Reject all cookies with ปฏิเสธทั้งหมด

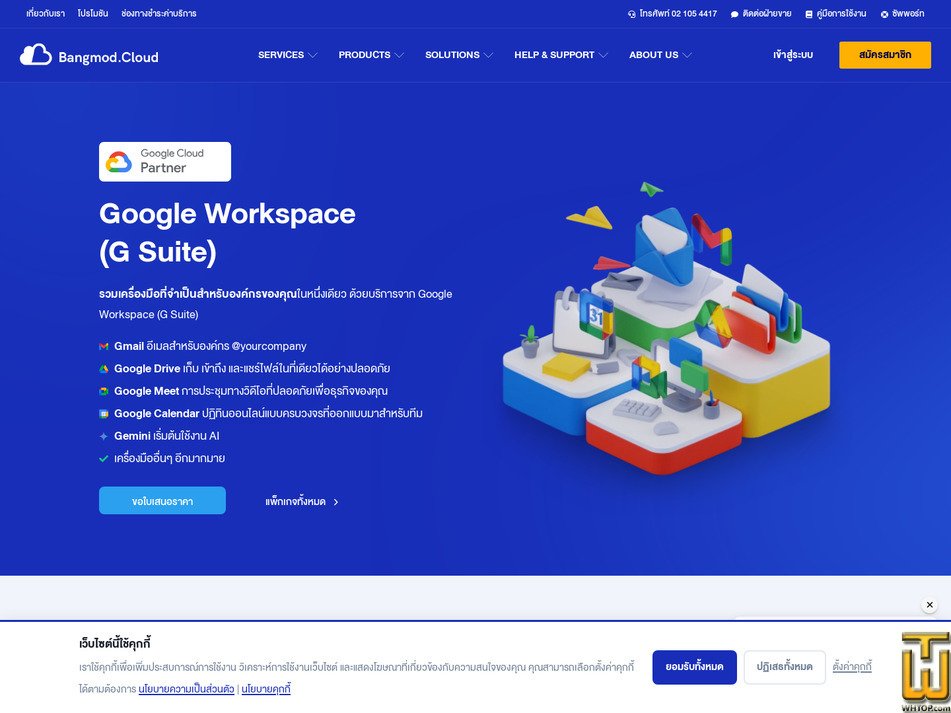(784, 667)
